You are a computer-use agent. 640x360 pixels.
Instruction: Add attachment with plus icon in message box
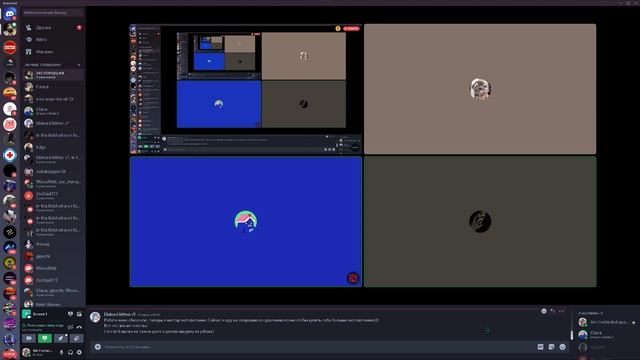point(98,347)
